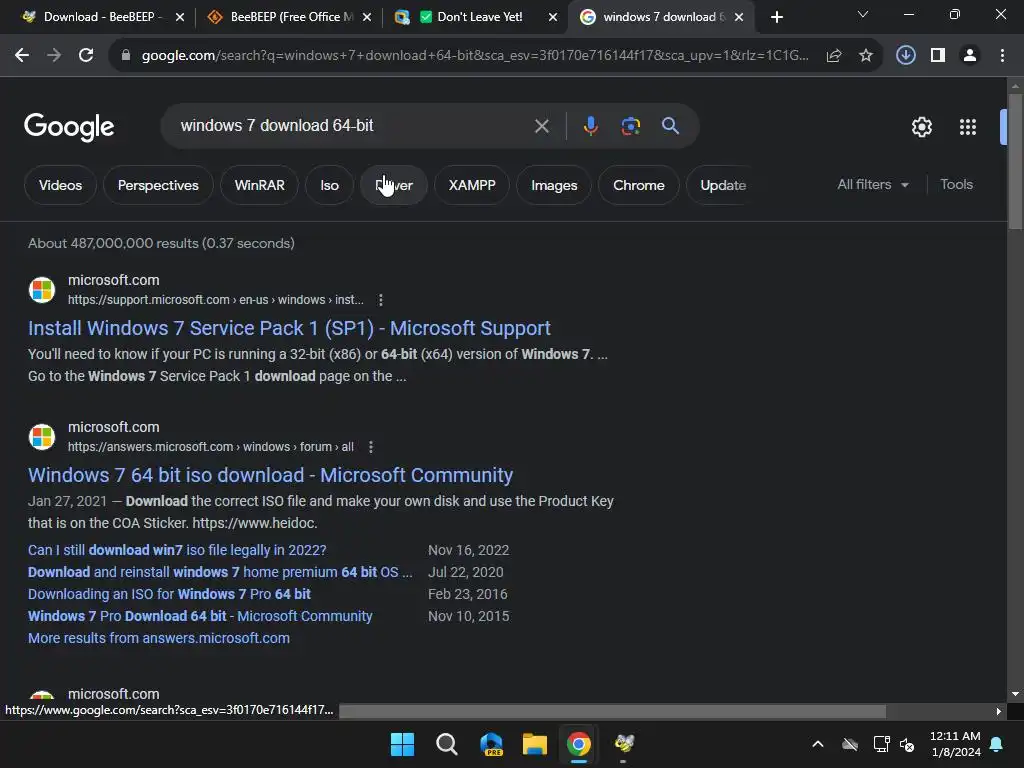Screen dimensions: 1024x768
Task: Open the notification bell in taskbar
Action: [x=997, y=744]
